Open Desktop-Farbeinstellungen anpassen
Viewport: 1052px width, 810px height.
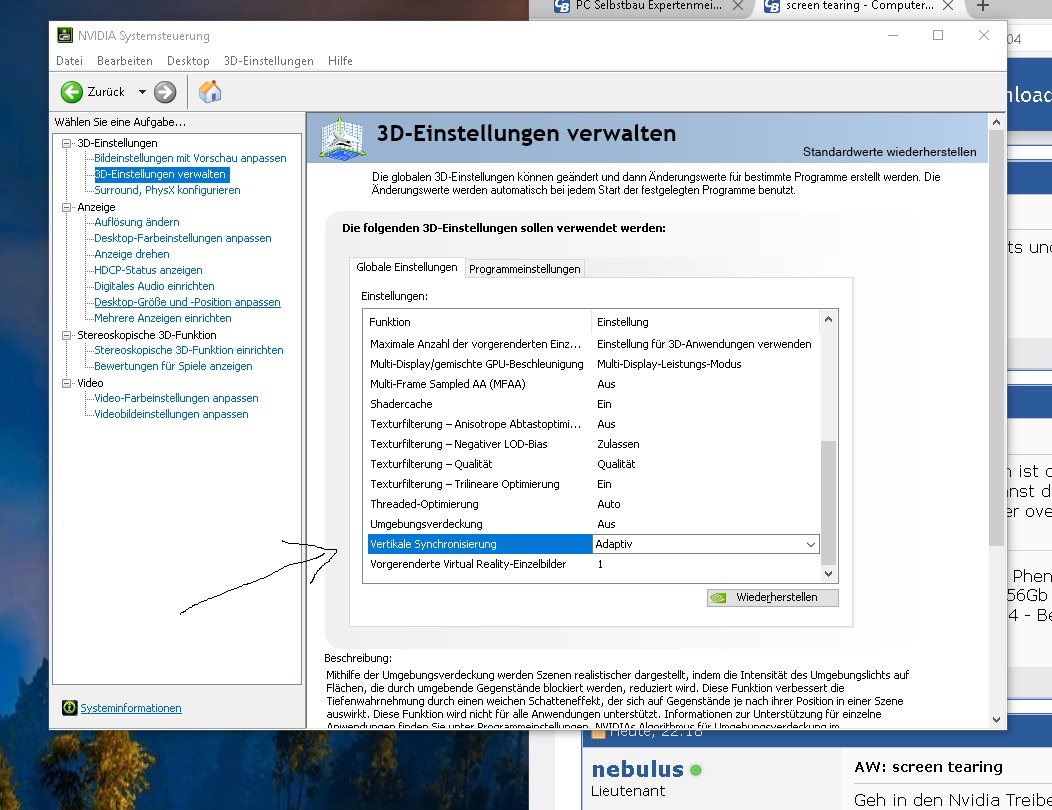tap(182, 238)
